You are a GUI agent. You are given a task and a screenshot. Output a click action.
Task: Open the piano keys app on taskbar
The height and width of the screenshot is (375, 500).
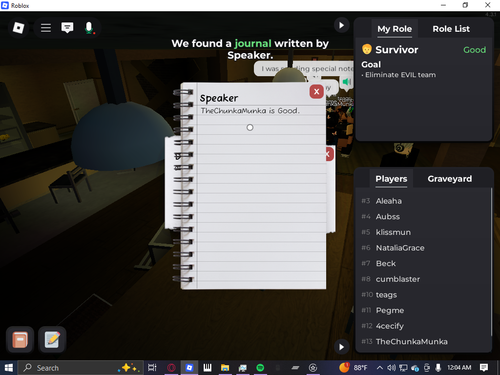[207, 368]
